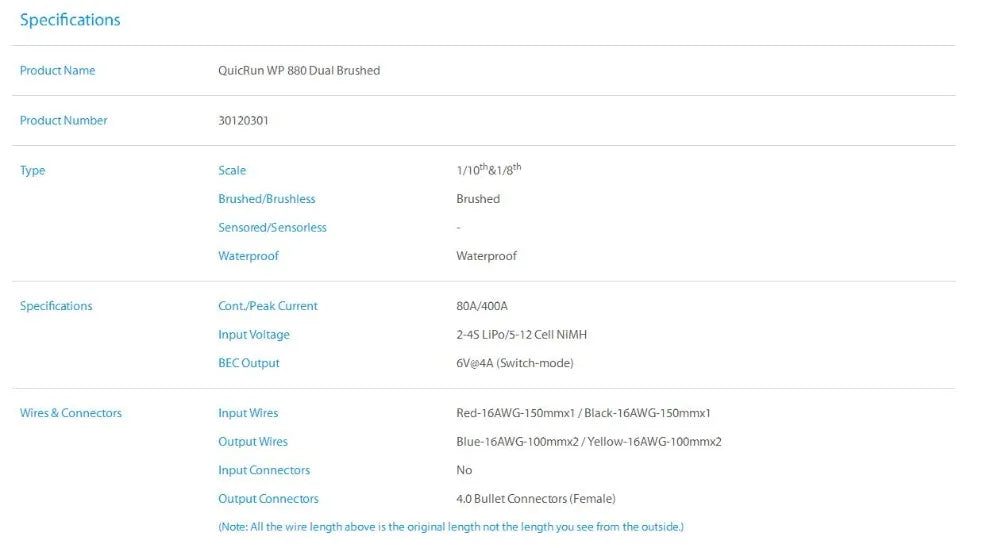
Task: Click the product number 30120301
Action: point(243,121)
